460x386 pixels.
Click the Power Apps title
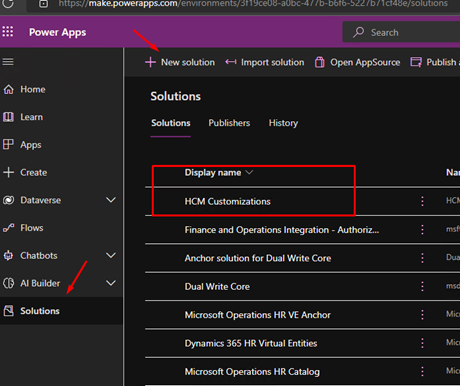tap(57, 32)
